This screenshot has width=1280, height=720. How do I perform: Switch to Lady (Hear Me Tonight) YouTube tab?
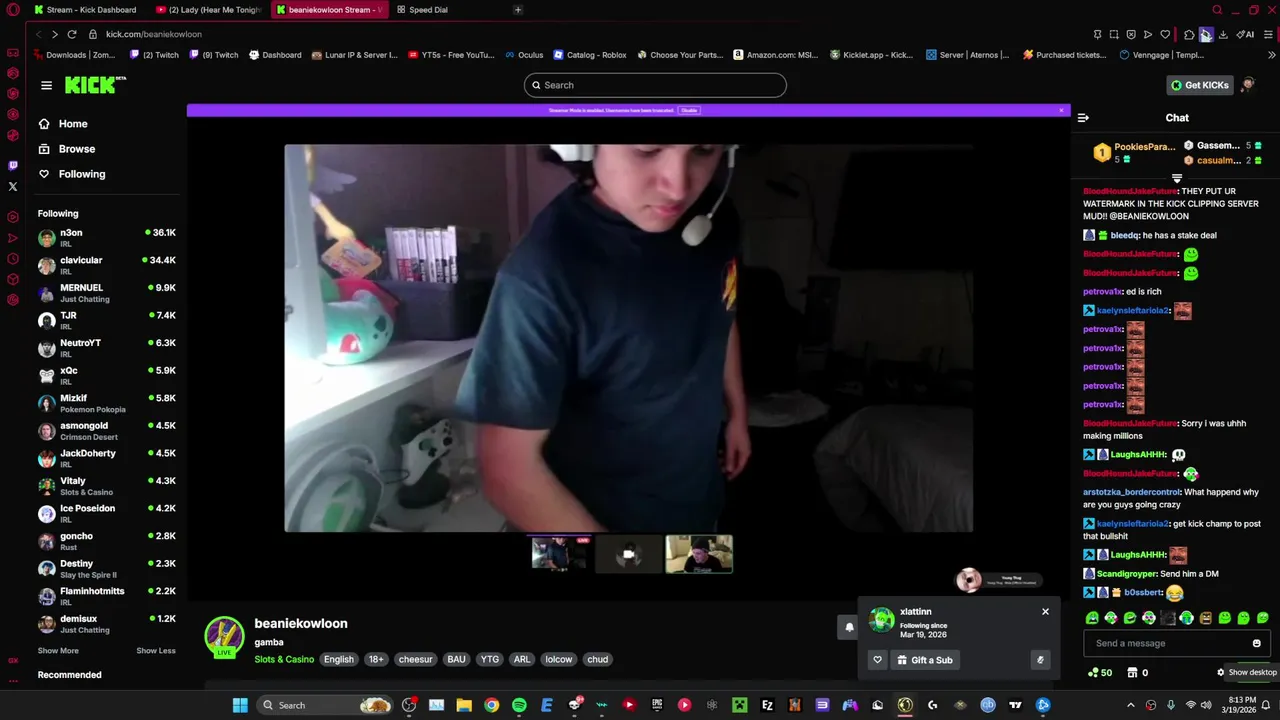[208, 10]
